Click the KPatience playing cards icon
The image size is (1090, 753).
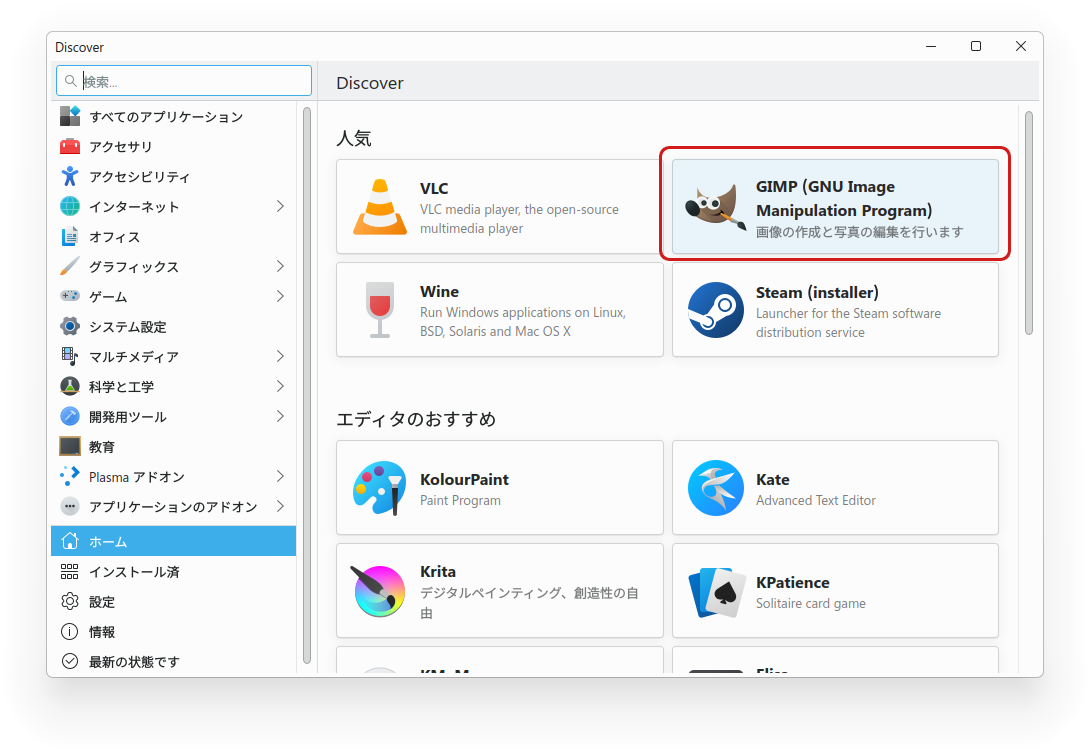(715, 592)
